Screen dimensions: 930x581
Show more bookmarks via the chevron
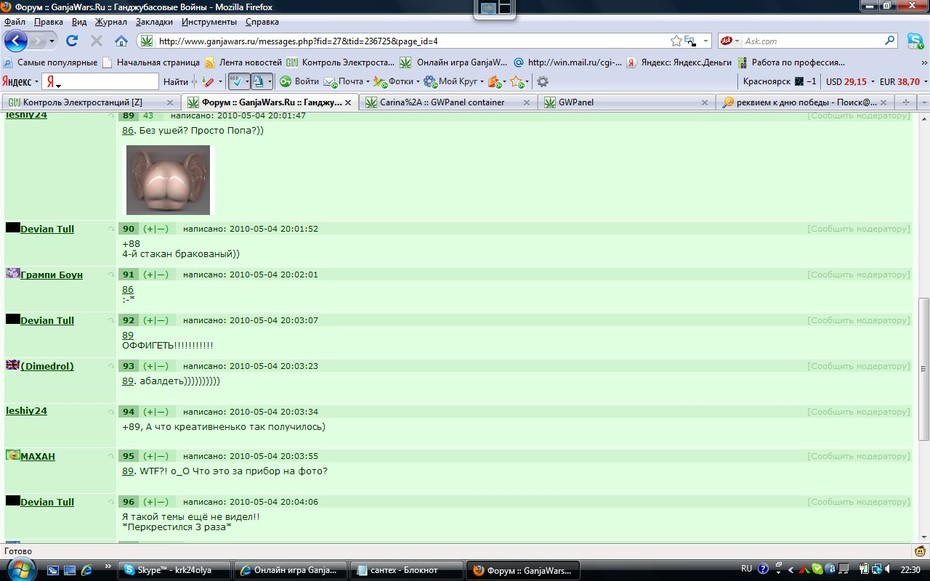[x=923, y=62]
